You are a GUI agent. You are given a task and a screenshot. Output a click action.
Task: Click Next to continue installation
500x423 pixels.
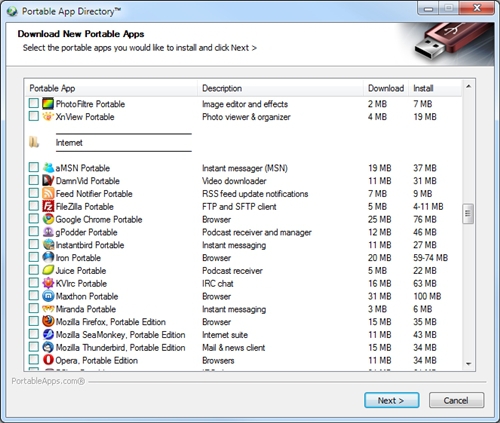(392, 400)
